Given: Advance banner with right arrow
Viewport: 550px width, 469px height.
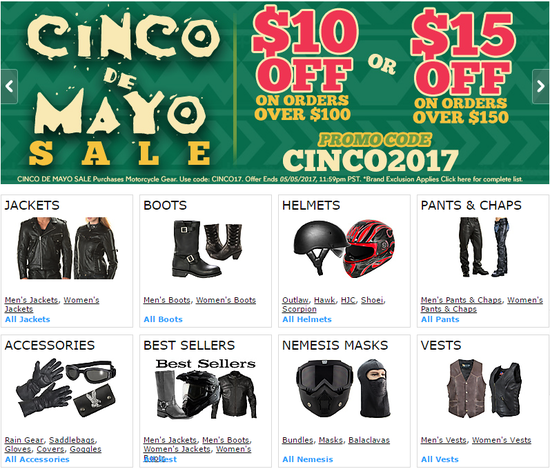Looking at the screenshot, I should coord(541,86).
